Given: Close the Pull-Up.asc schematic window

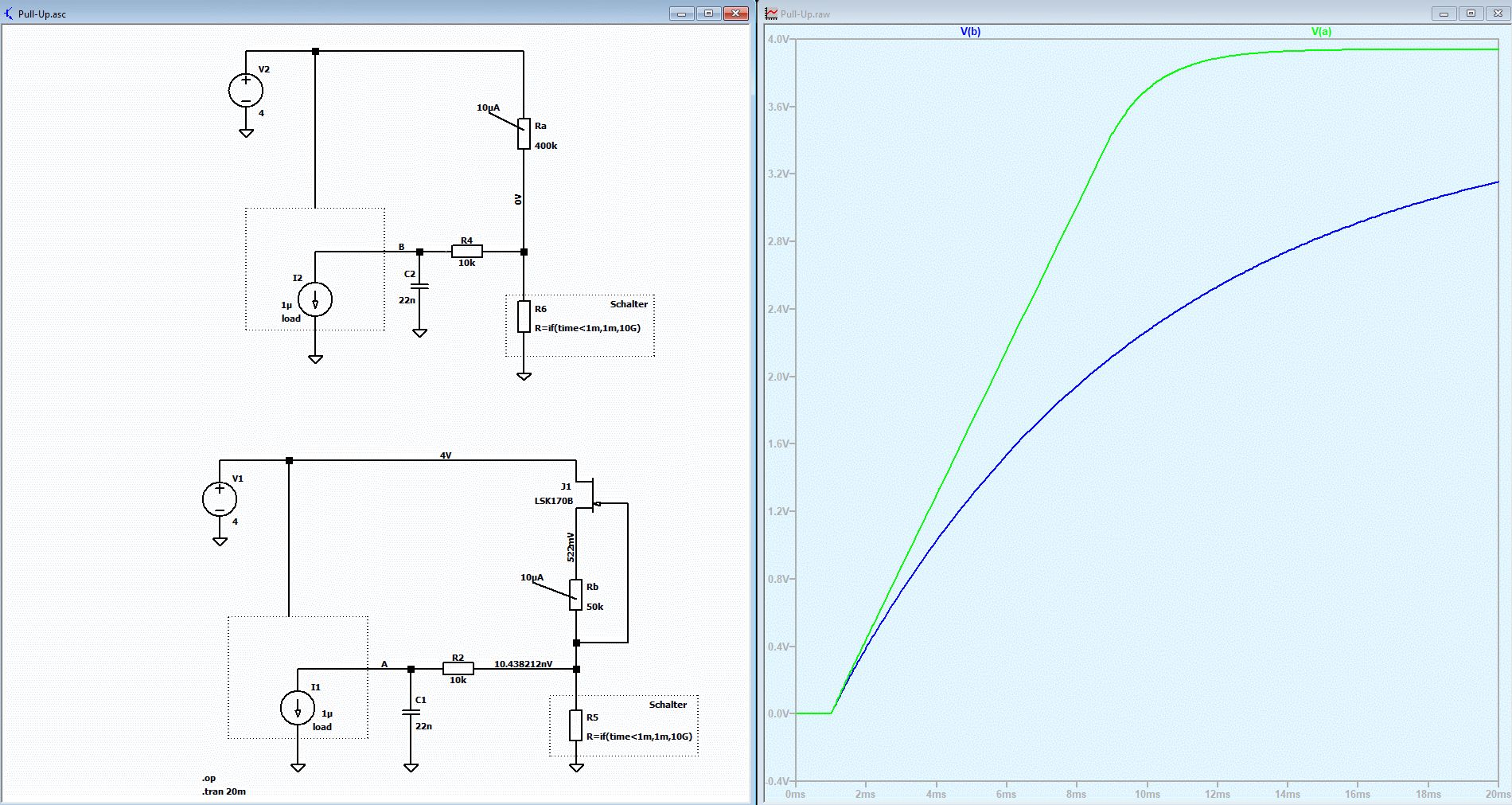Looking at the screenshot, I should pos(736,14).
